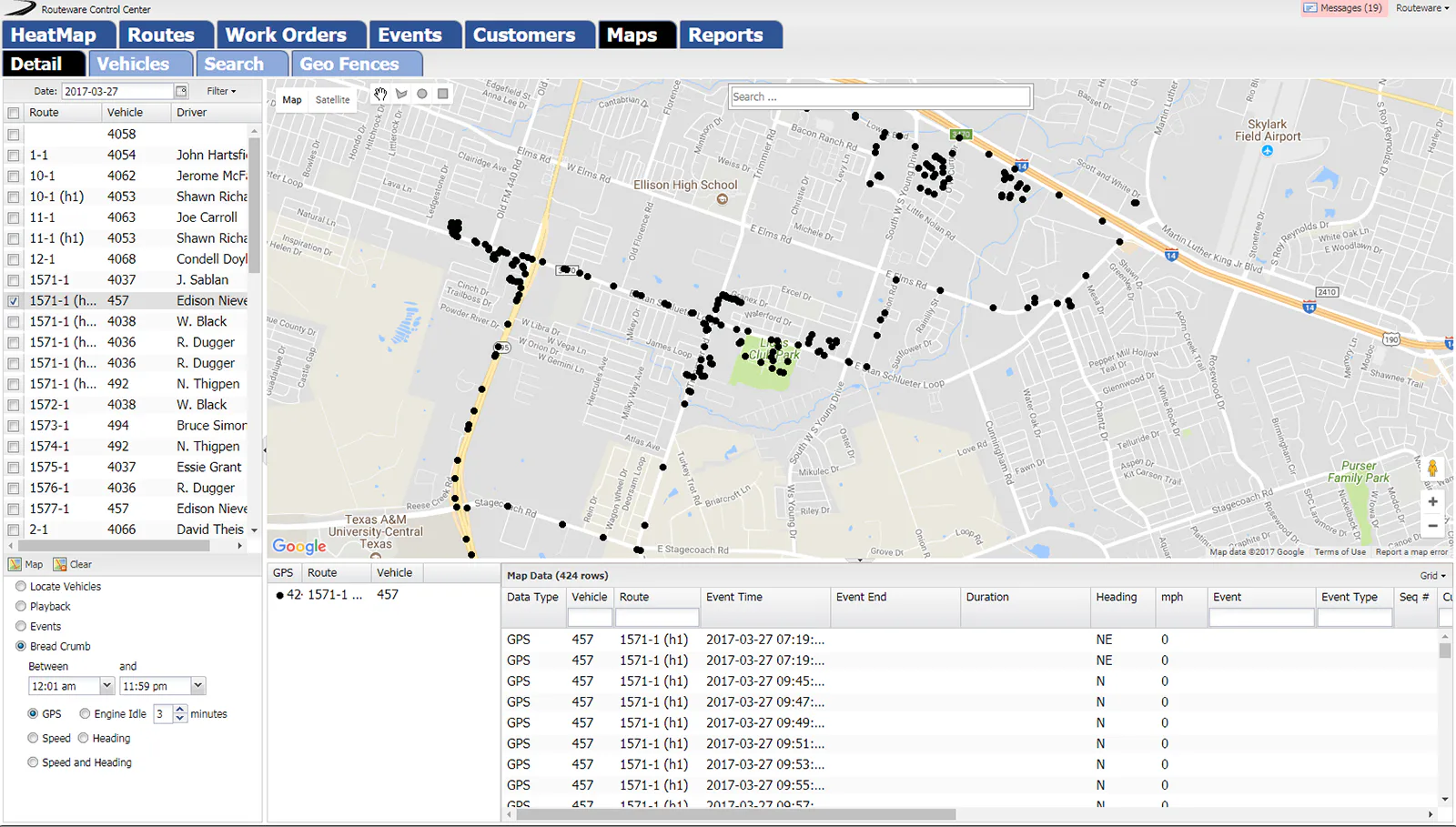Check the box for route 12-1
The image size is (1456, 827).
pos(14,259)
